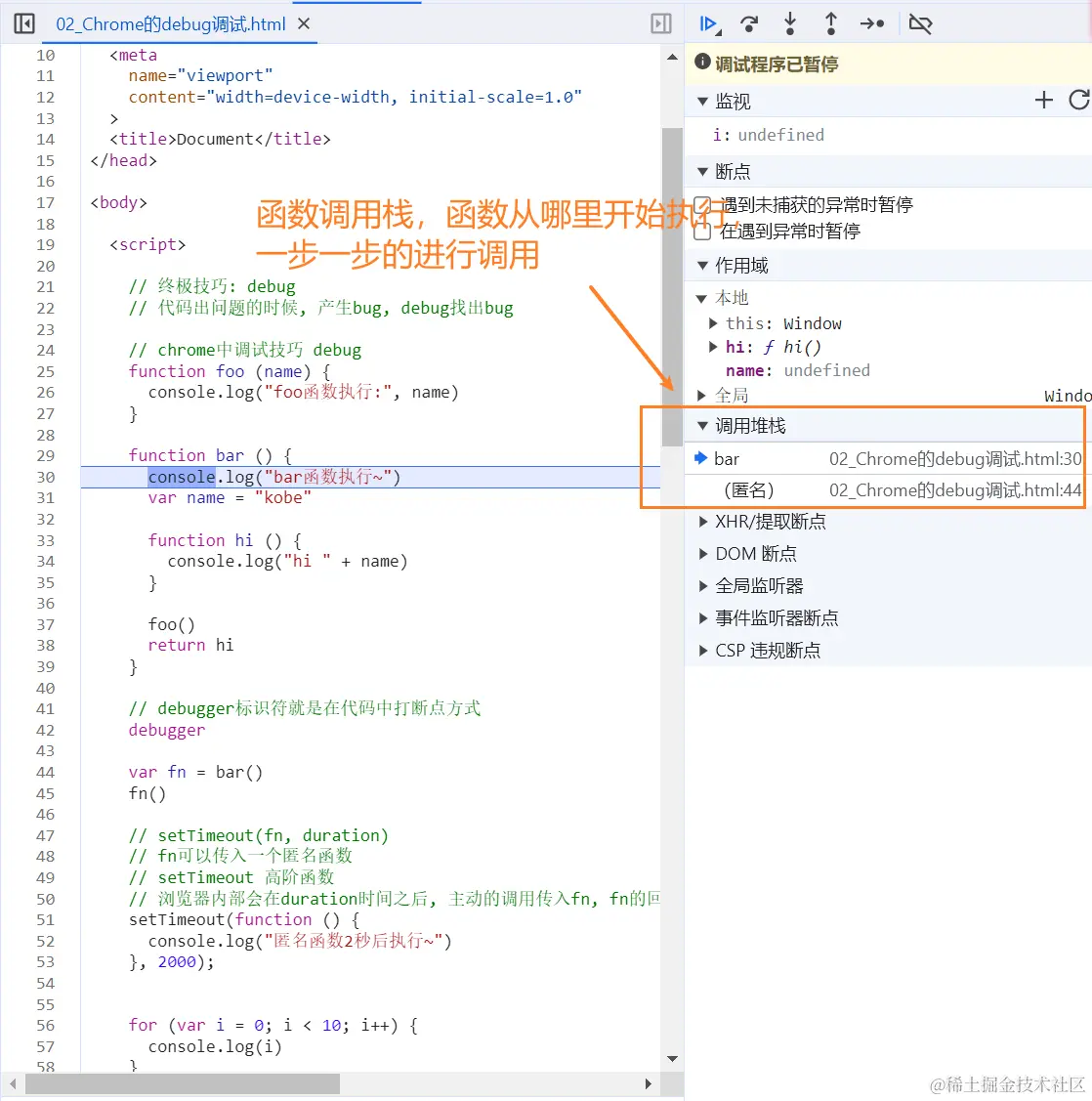
Task: Click name: undefined scope variable
Action: tap(797, 371)
